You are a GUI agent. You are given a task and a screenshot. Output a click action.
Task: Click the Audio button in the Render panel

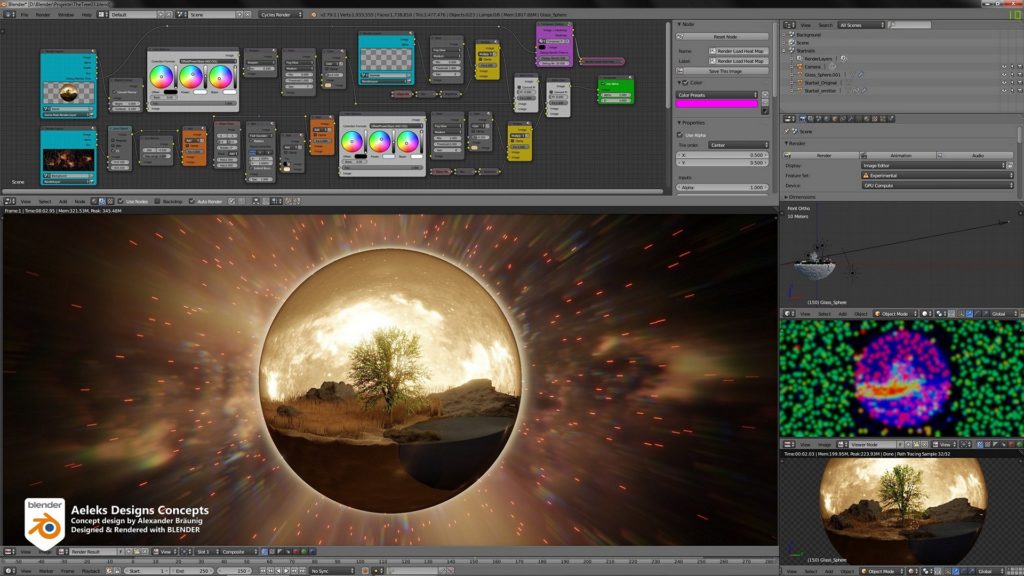coord(975,155)
